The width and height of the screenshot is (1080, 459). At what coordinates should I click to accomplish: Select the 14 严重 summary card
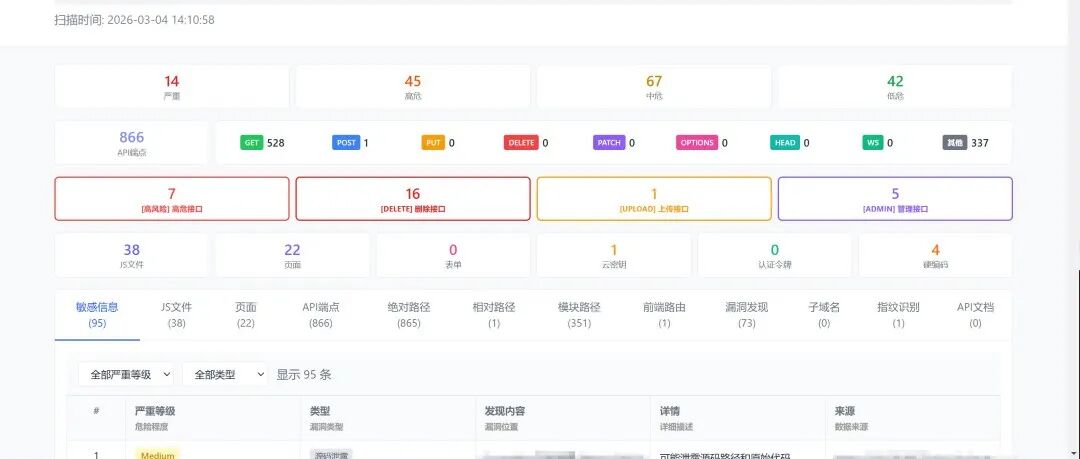pyautogui.click(x=172, y=87)
